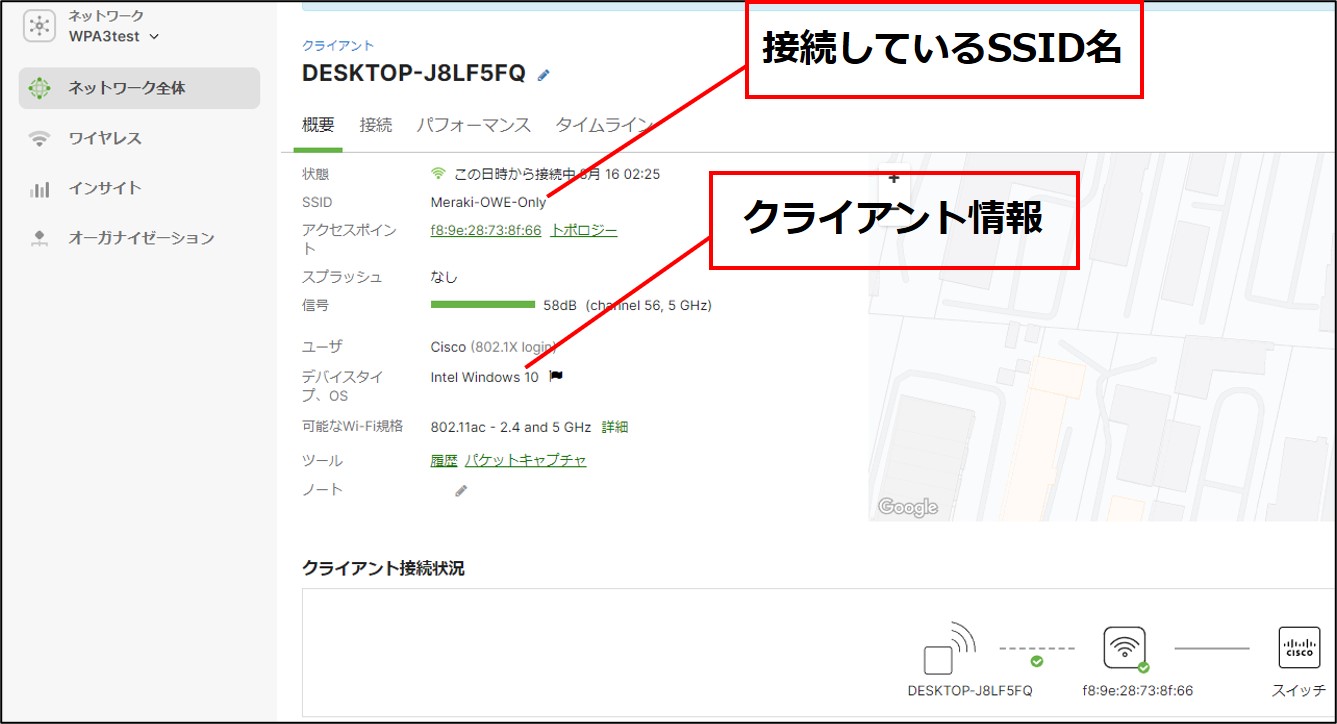Click the 802.11ac - 2.4 and 5 GHz text
The width and height of the screenshot is (1337, 724).
511,427
